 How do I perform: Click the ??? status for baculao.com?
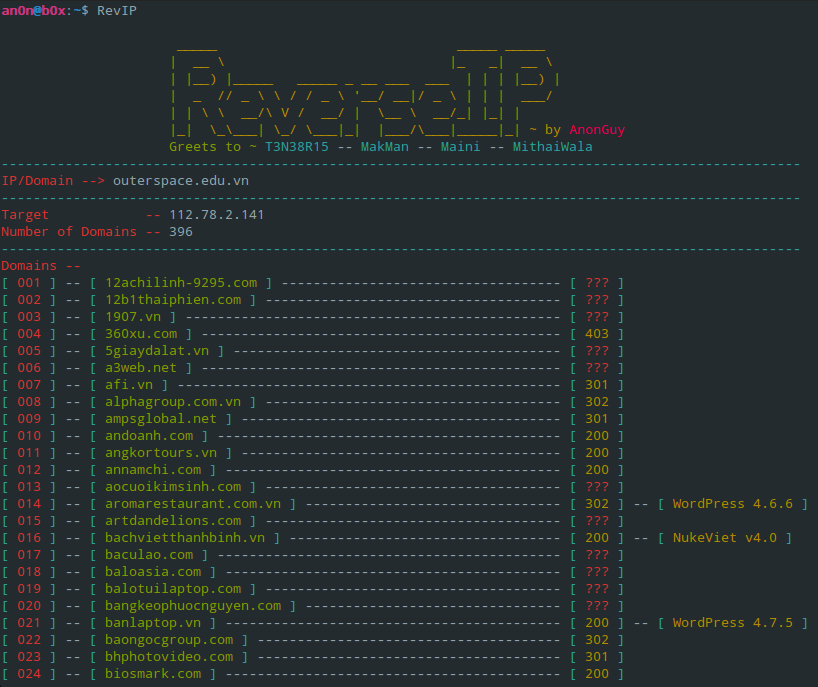(x=597, y=555)
